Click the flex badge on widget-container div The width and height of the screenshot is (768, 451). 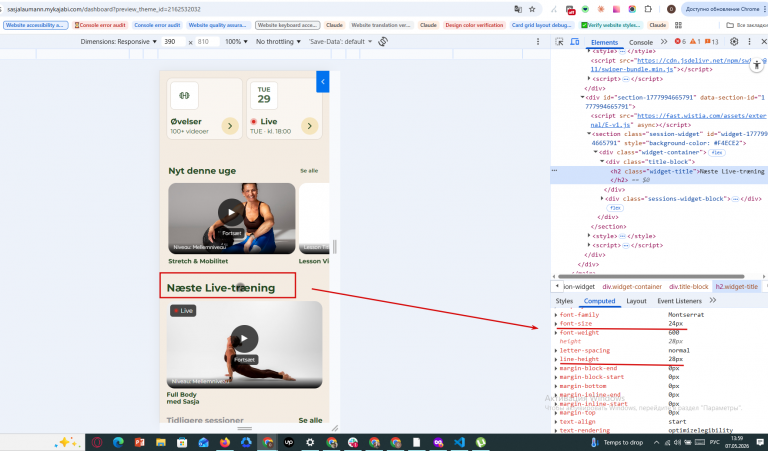click(718, 153)
